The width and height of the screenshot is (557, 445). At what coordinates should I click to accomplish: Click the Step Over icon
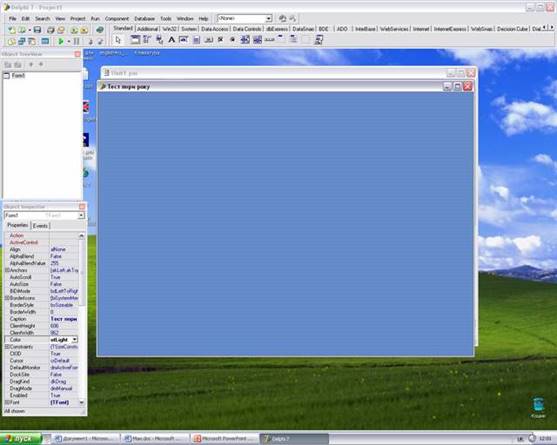101,42
